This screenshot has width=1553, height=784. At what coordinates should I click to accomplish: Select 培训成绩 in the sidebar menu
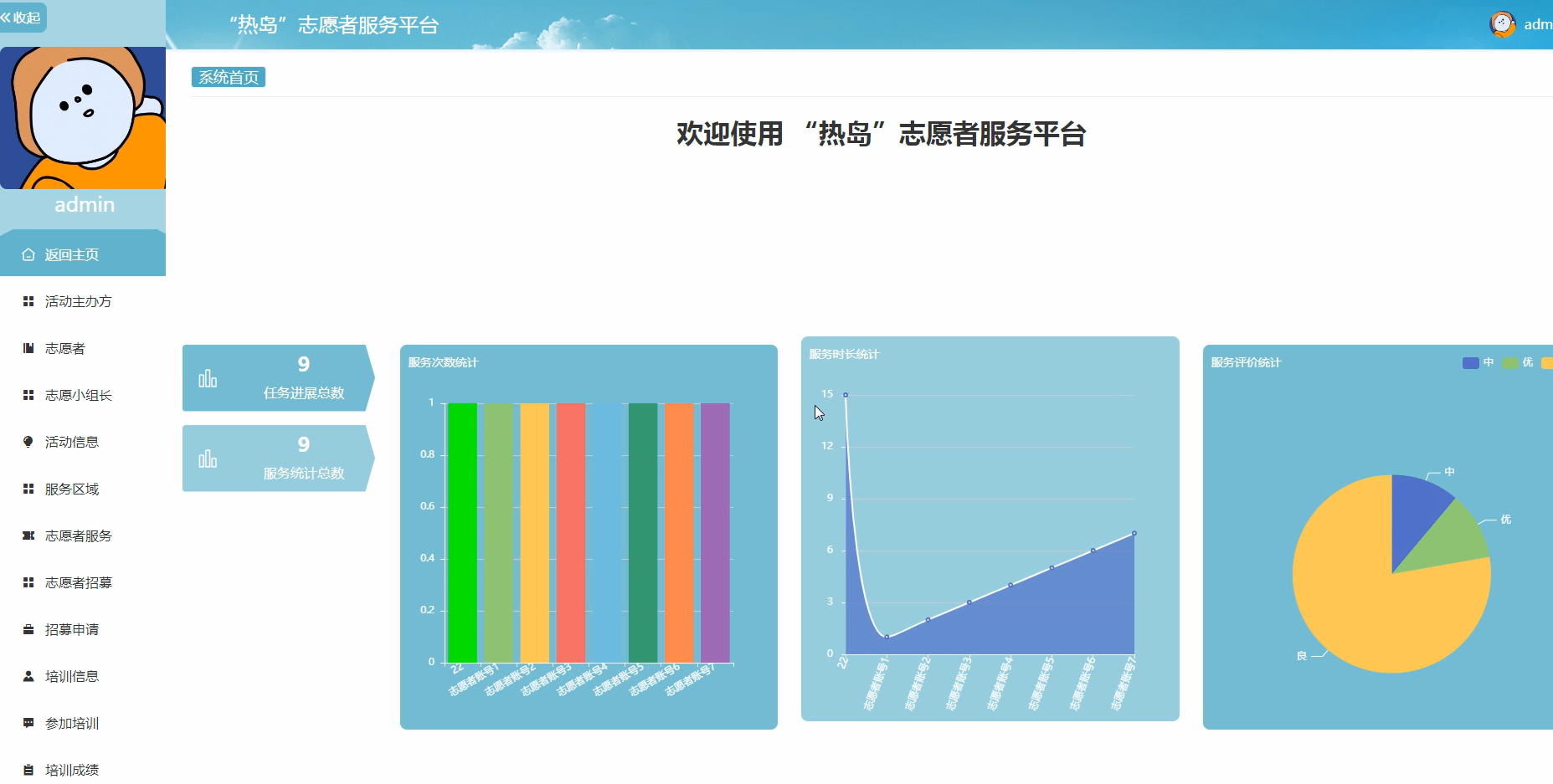(x=71, y=770)
